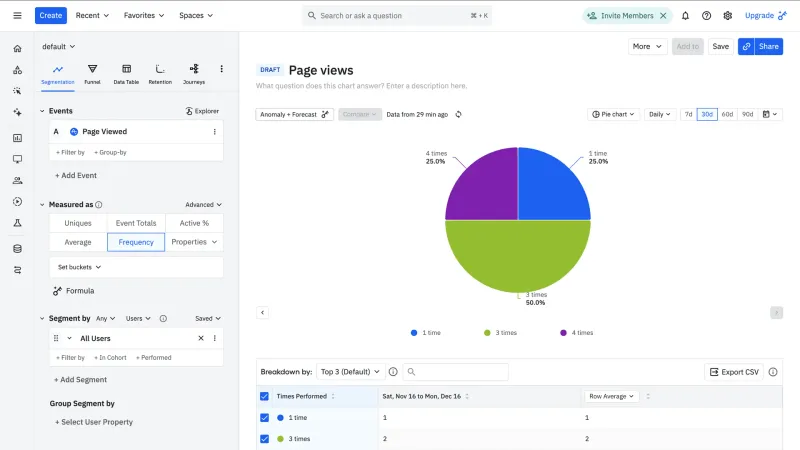The width and height of the screenshot is (800, 450).
Task: Click Segment by info icon
Action: 163,318
